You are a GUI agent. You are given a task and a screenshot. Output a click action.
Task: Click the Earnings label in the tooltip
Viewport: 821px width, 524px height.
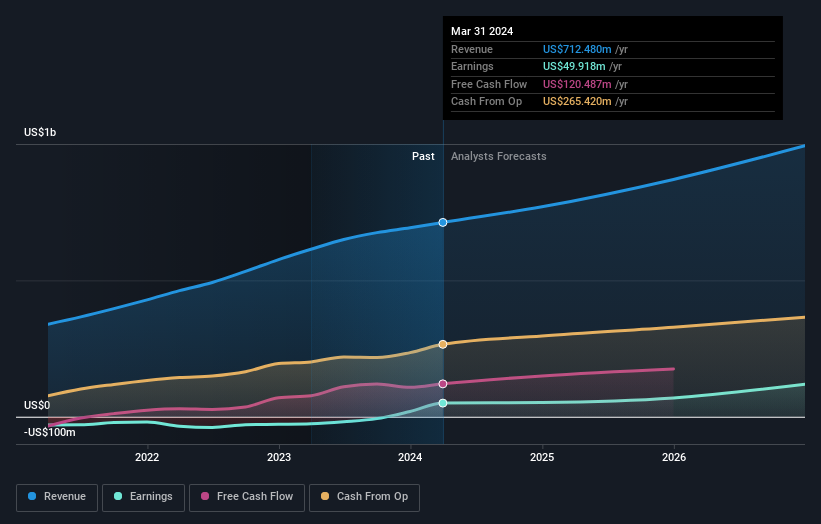click(x=472, y=66)
